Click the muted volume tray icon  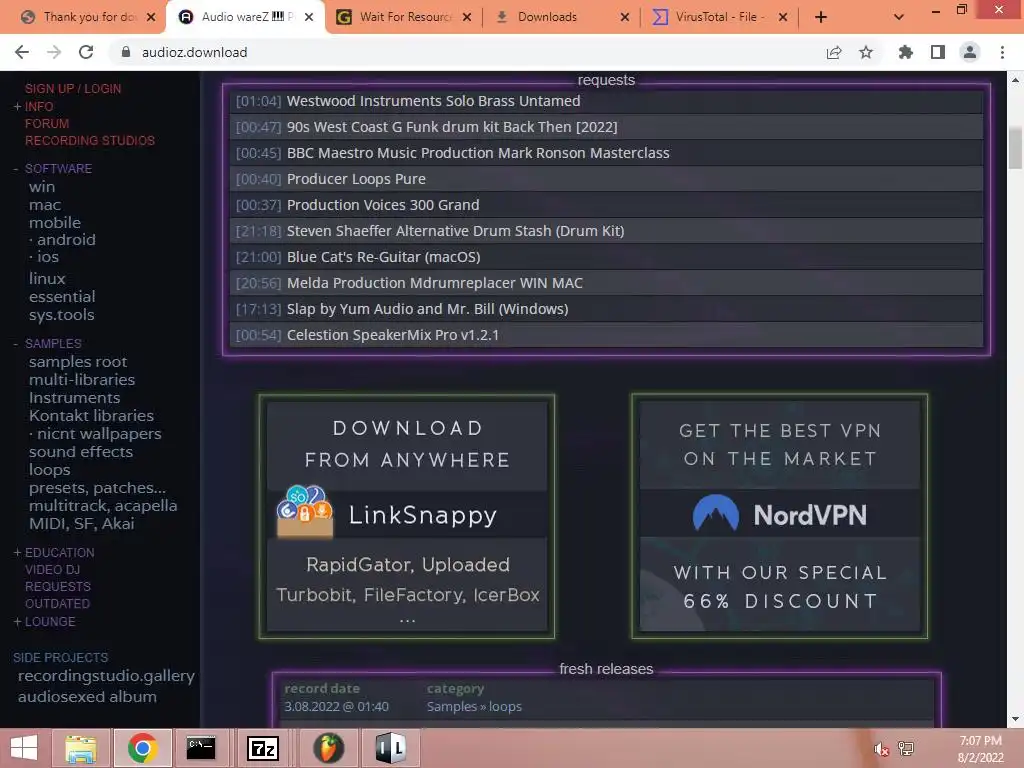[x=882, y=749]
